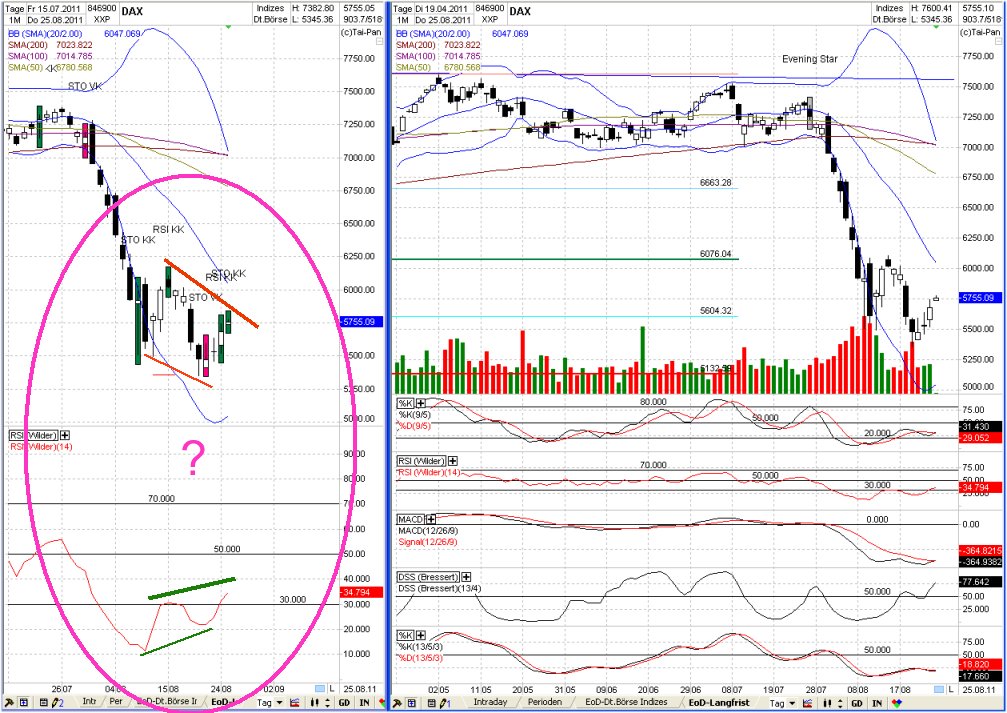Viewport: 1007px width, 713px height.
Task: Click the pointer tool icon in the right chart toolbar
Action: [395, 704]
